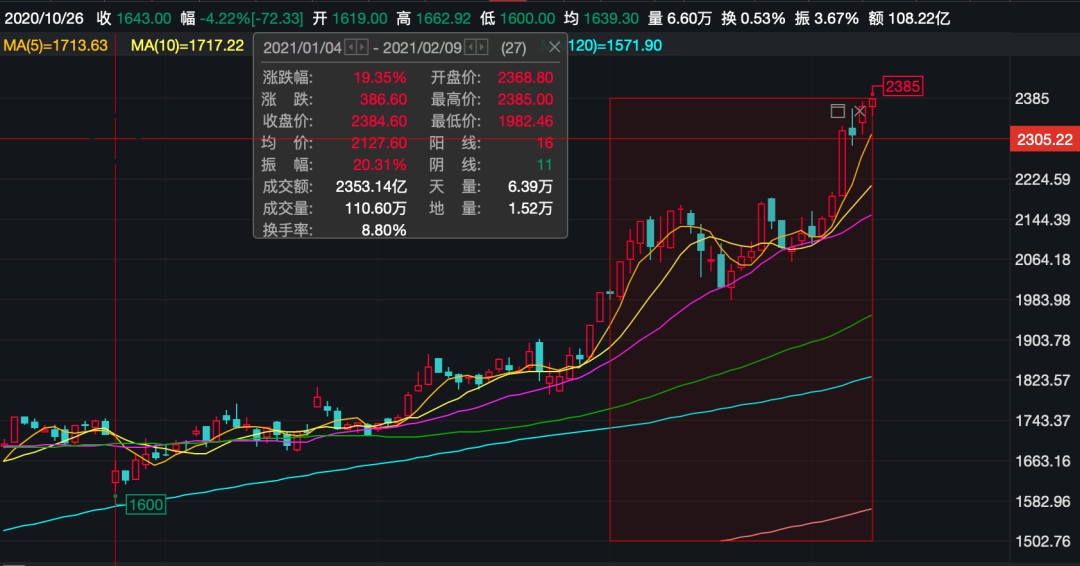Click the open price 1619.00 in top bar

360,18
